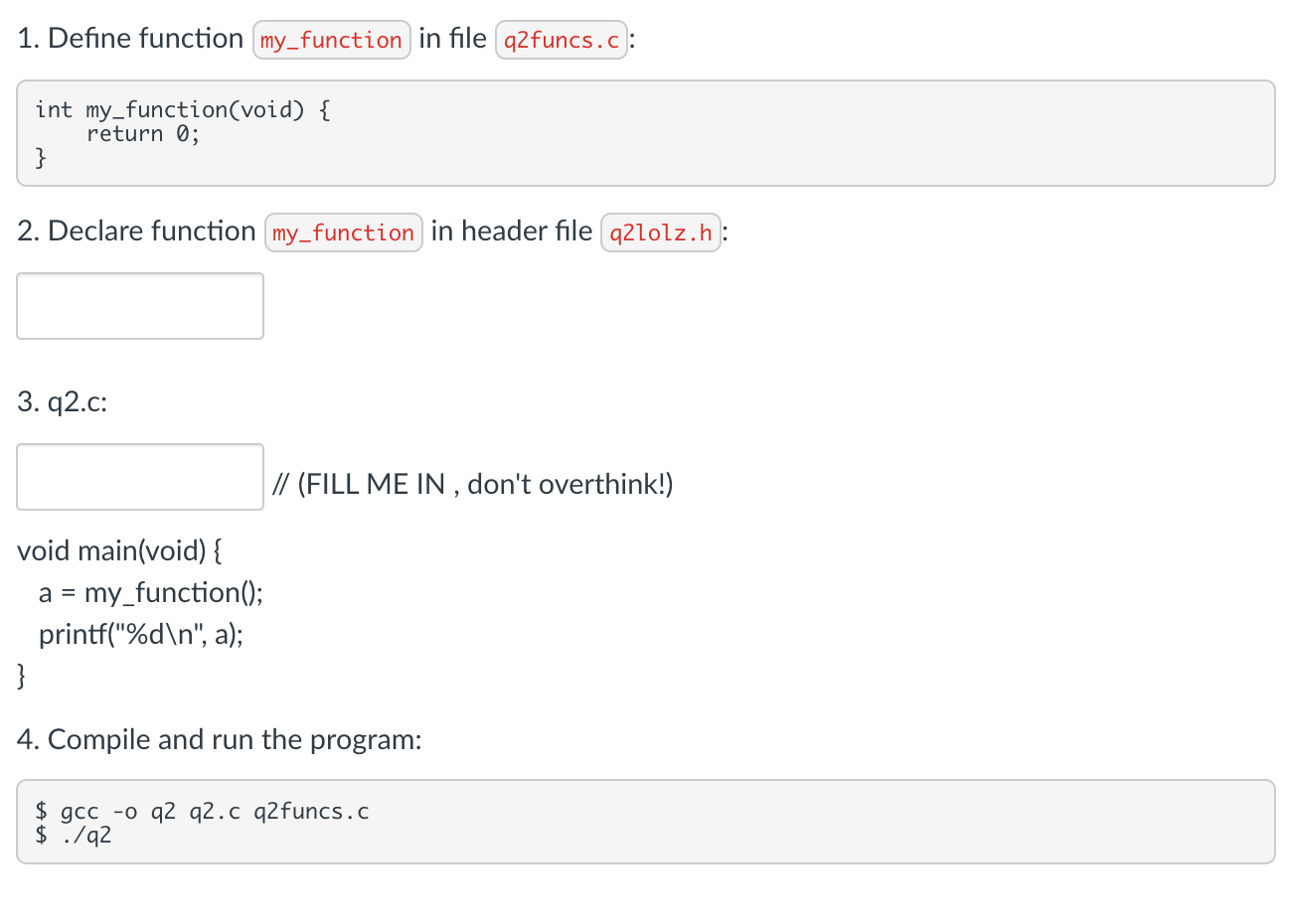Click the q2.c section heading
This screenshot has height=924, width=1296.
point(63,402)
